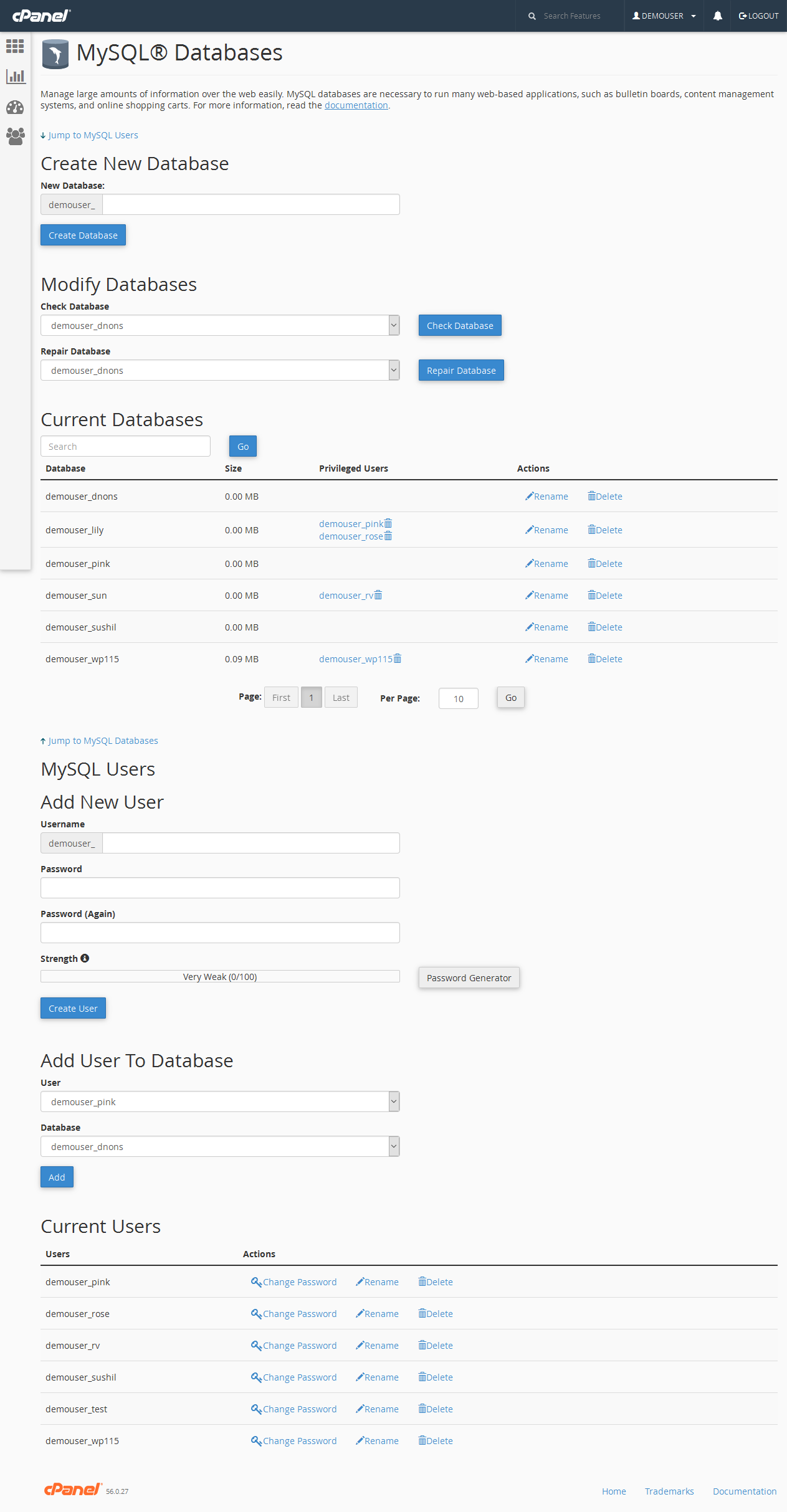The height and width of the screenshot is (1512, 787).
Task: Open the dashboard gauge sidebar icon
Action: [x=15, y=107]
